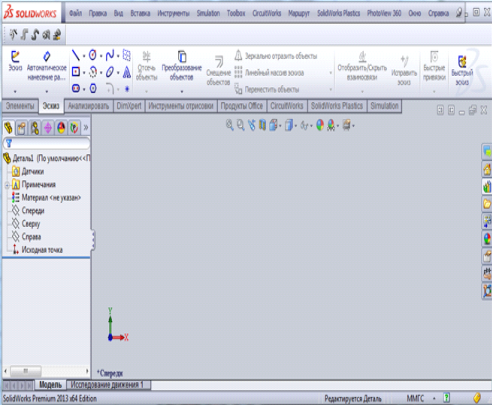Click Move Entities (Переместить объекты)
Viewport: 492px width, 405px height.
click(x=267, y=89)
